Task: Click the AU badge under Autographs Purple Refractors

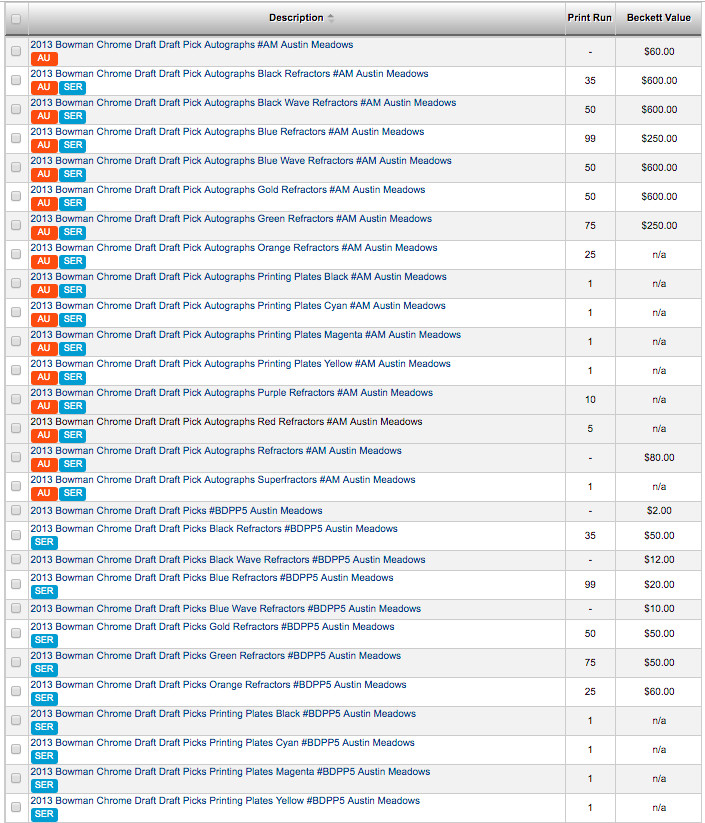Action: click(44, 406)
